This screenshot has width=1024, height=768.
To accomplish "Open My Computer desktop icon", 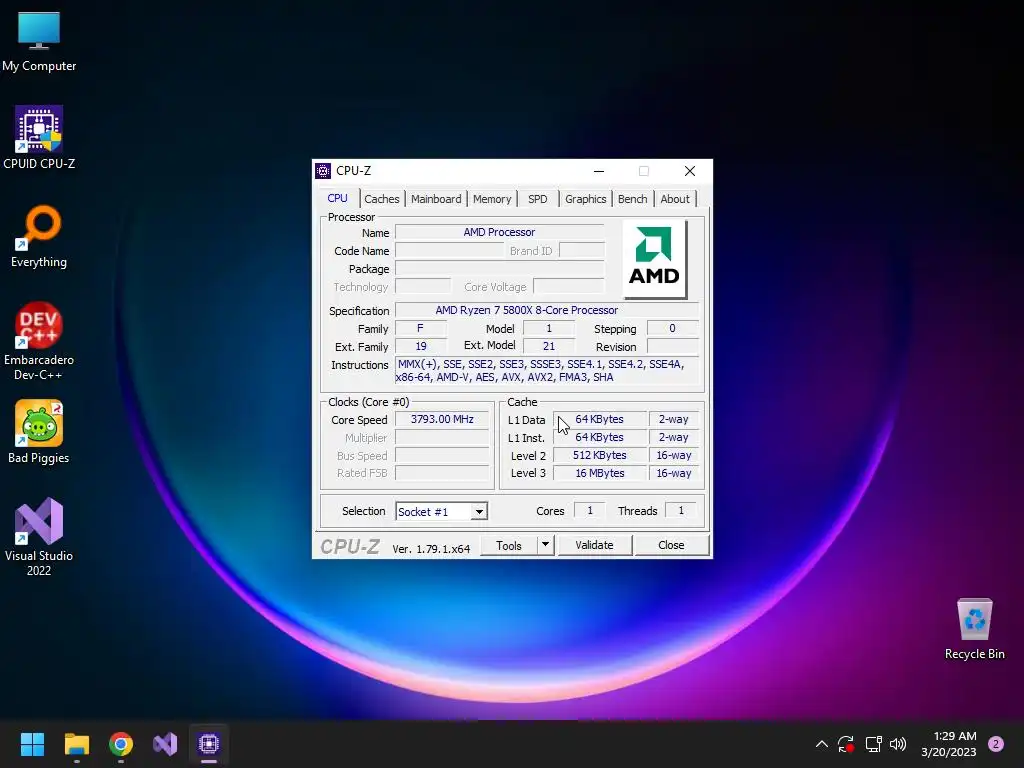I will [39, 41].
